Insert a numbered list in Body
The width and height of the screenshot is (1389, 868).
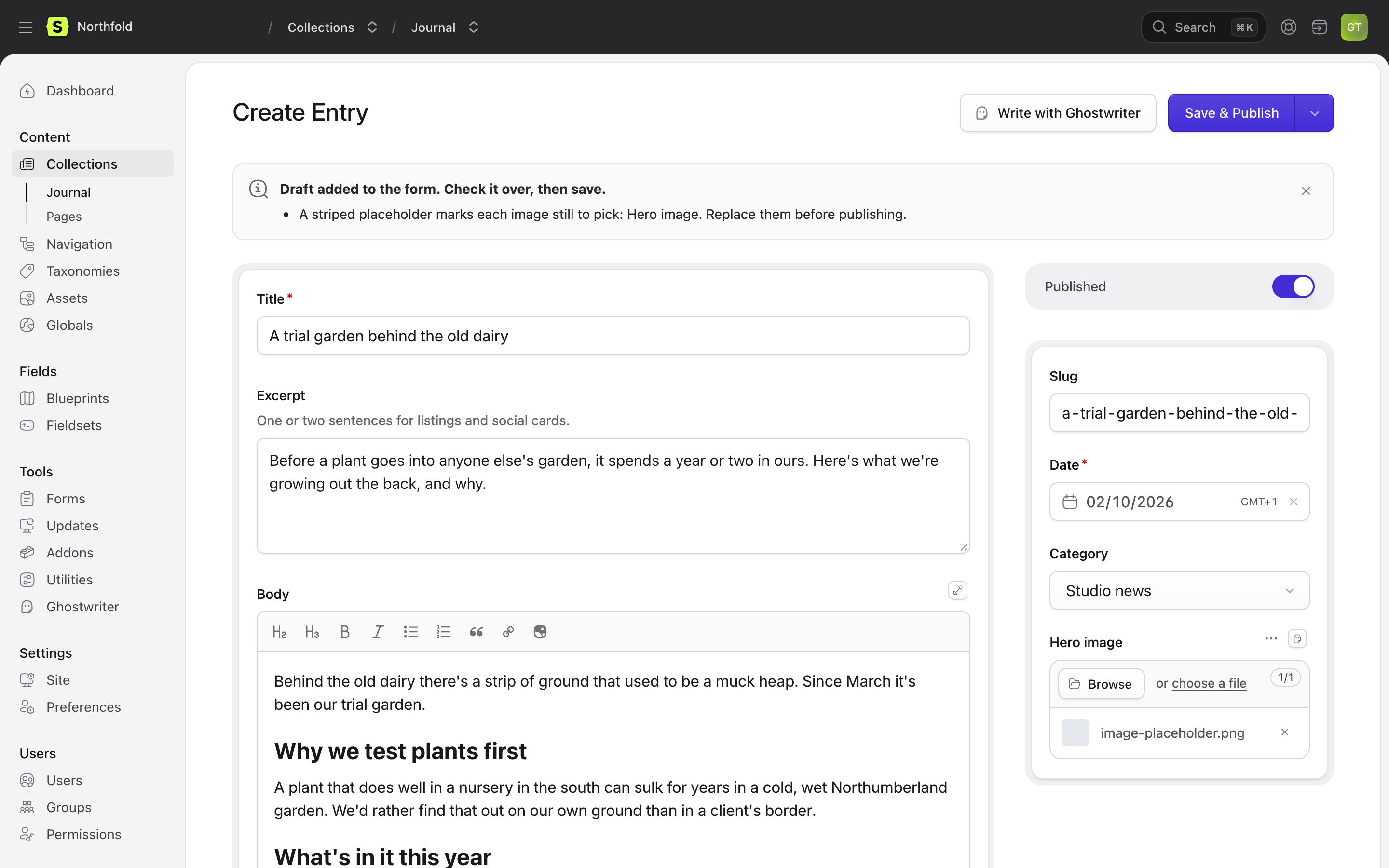[x=443, y=632]
